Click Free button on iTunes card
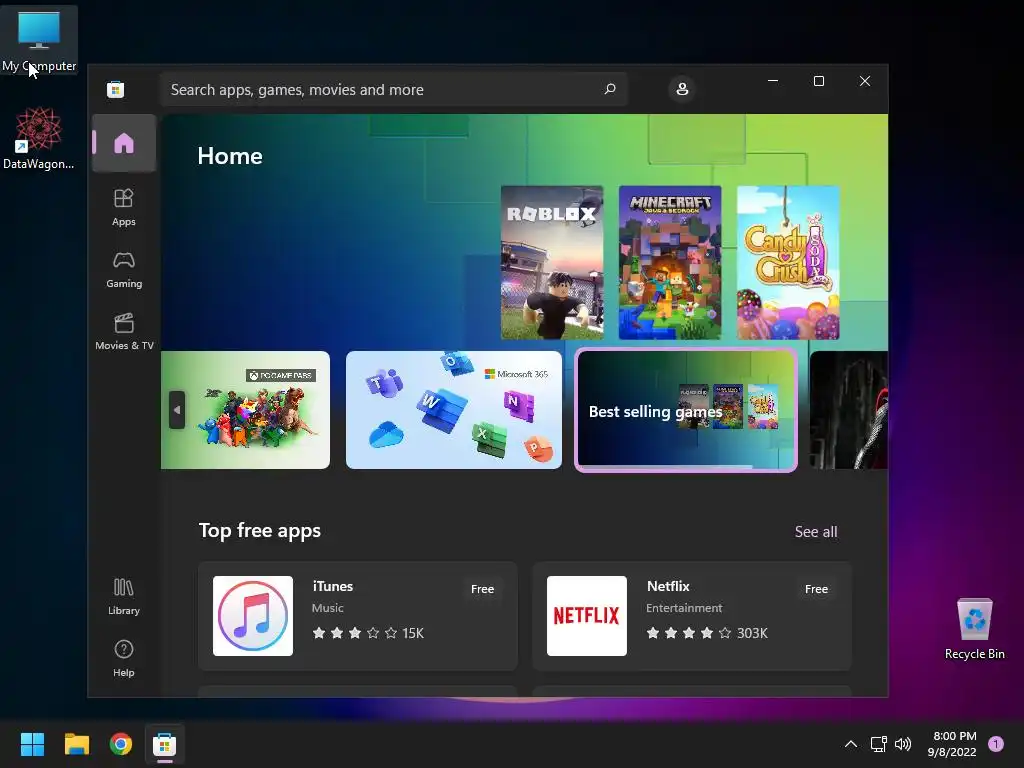Viewport: 1024px width, 768px height. 483,589
